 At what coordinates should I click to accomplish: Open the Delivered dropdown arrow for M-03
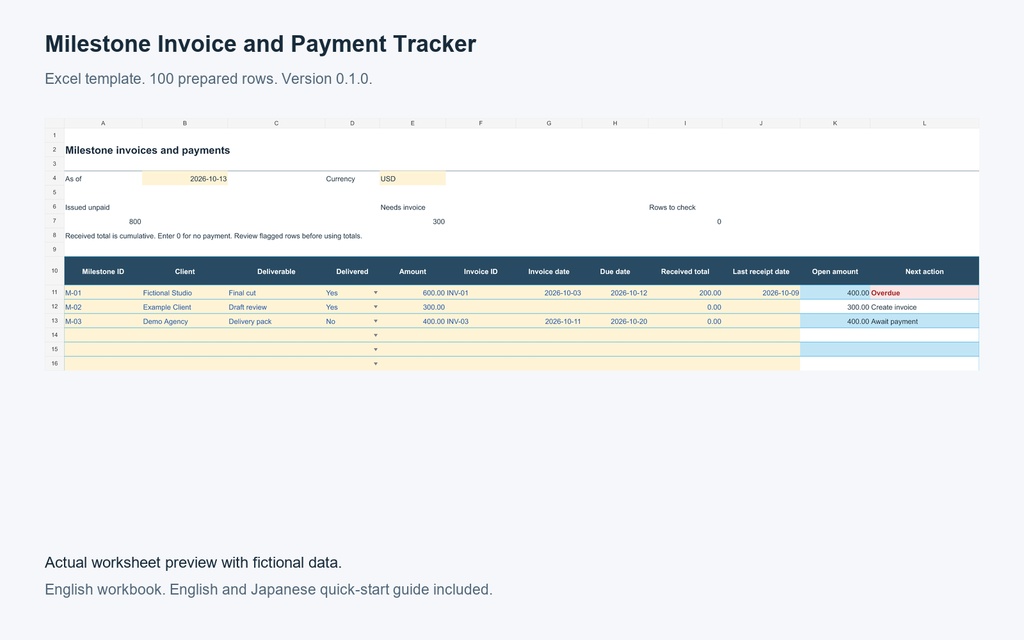pos(376,321)
